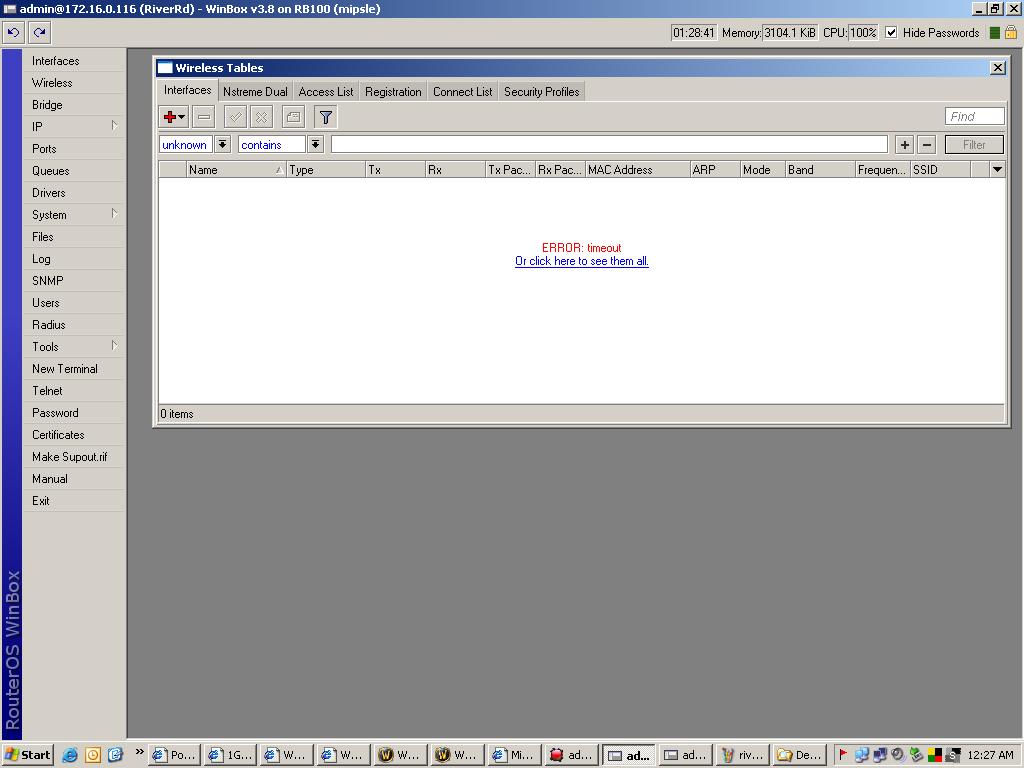
Task: Click the red flag system tray icon
Action: 843,755
